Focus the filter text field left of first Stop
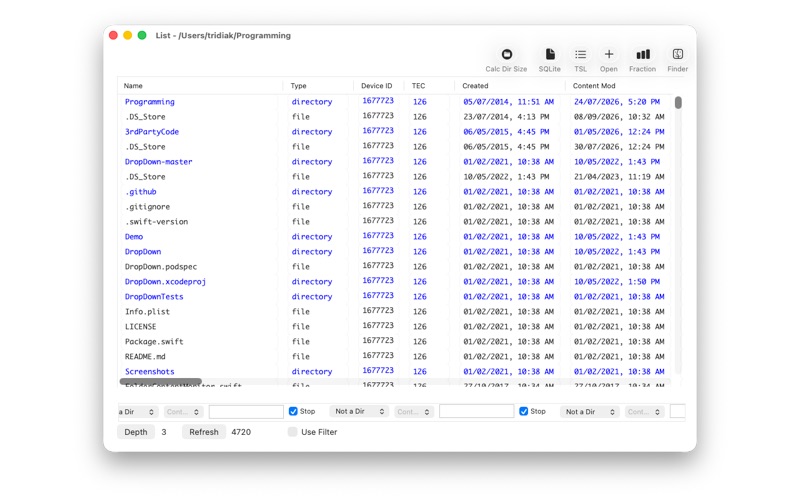 point(246,412)
